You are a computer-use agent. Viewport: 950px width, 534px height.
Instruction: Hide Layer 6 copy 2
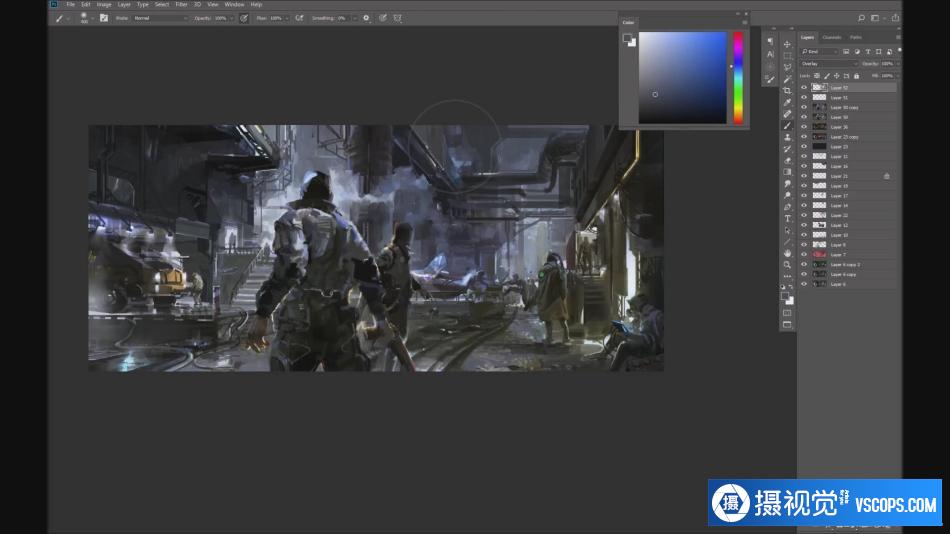tap(804, 264)
